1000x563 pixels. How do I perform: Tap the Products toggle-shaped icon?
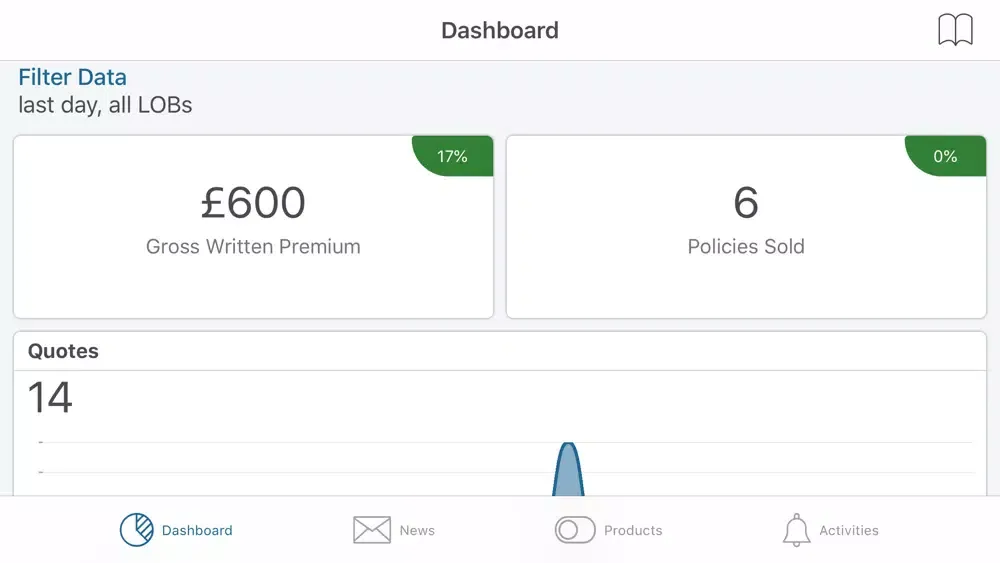[x=575, y=530]
